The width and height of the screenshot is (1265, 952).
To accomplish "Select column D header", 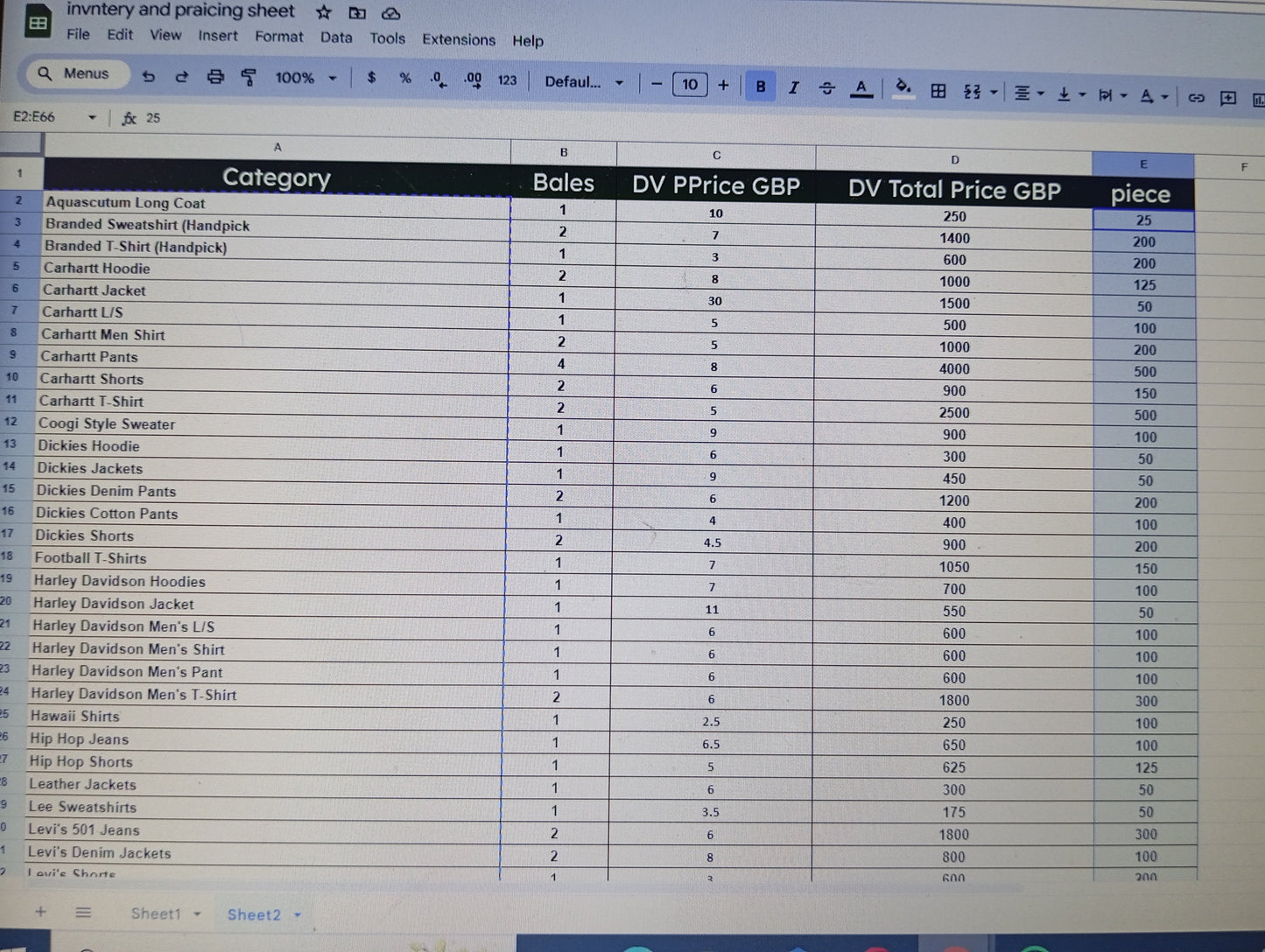I will tap(954, 159).
